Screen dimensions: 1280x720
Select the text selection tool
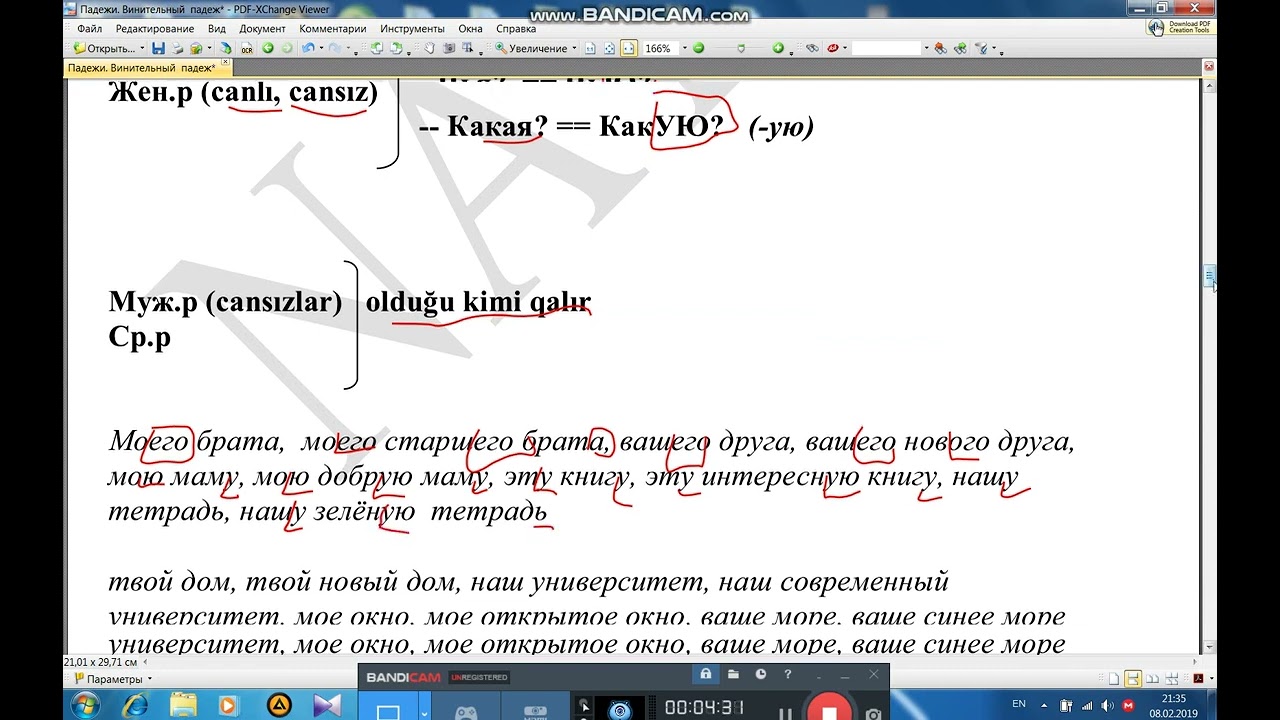467,48
